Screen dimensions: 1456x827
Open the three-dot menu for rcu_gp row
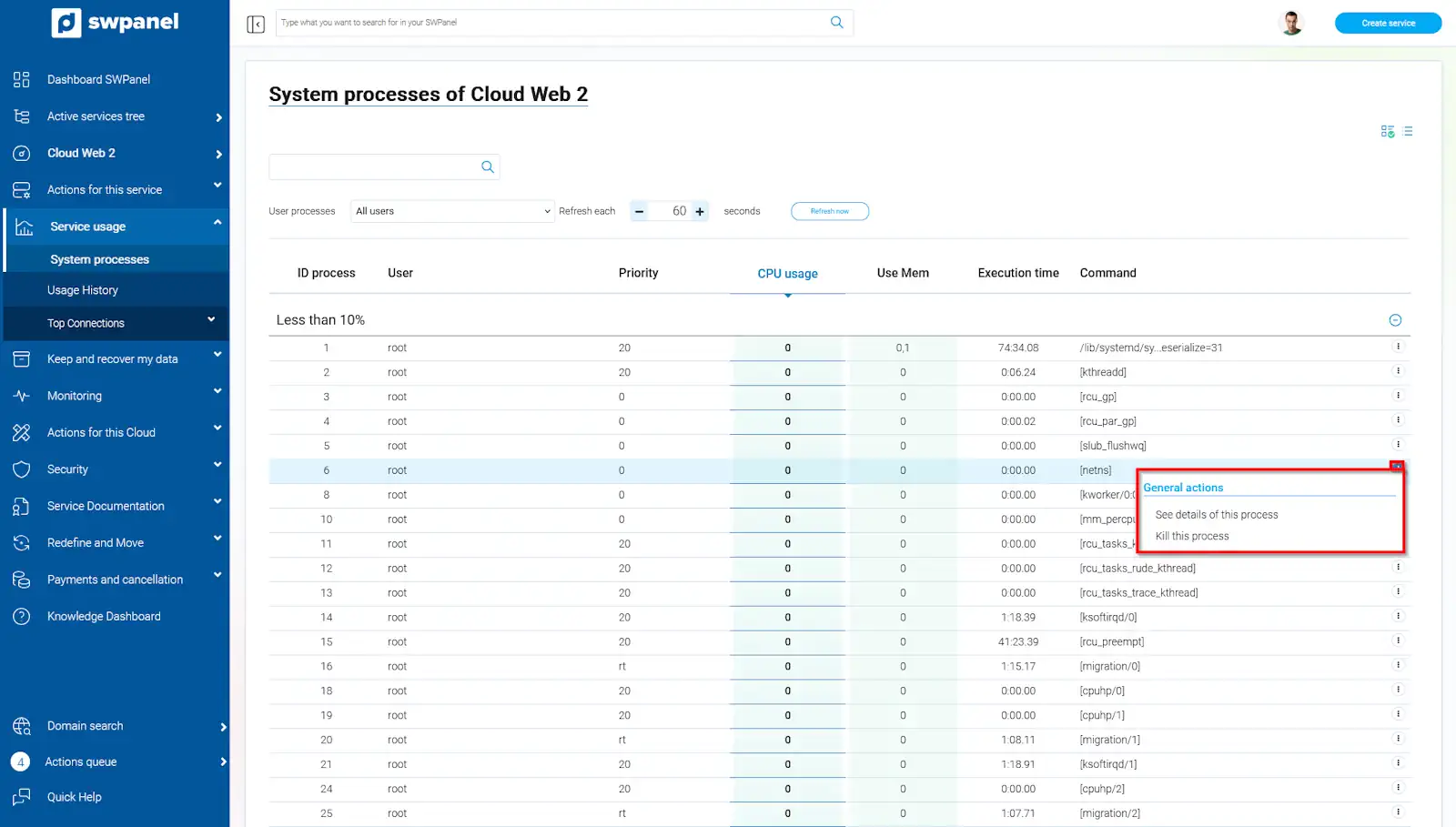[x=1399, y=396]
